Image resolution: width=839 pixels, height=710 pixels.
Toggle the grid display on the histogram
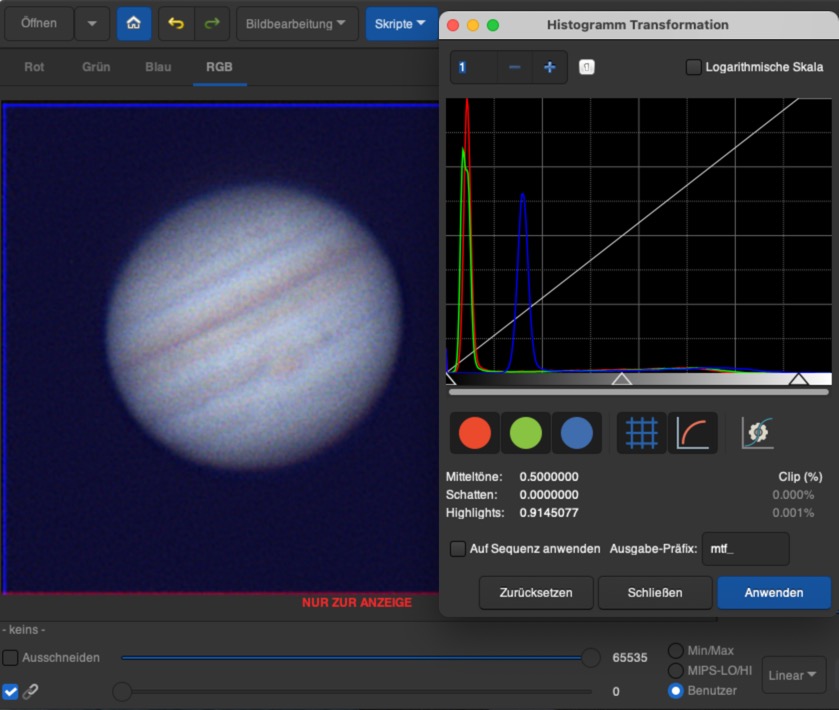pos(641,433)
